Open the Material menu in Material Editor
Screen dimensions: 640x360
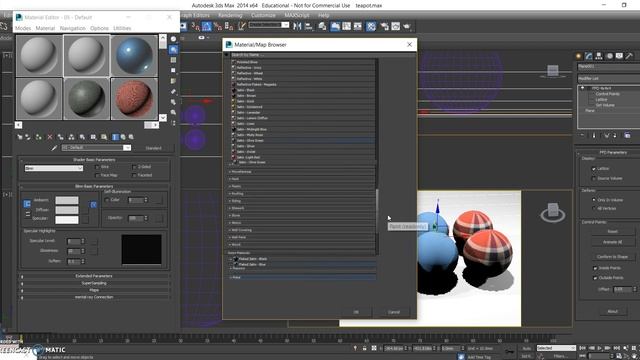pyautogui.click(x=45, y=28)
